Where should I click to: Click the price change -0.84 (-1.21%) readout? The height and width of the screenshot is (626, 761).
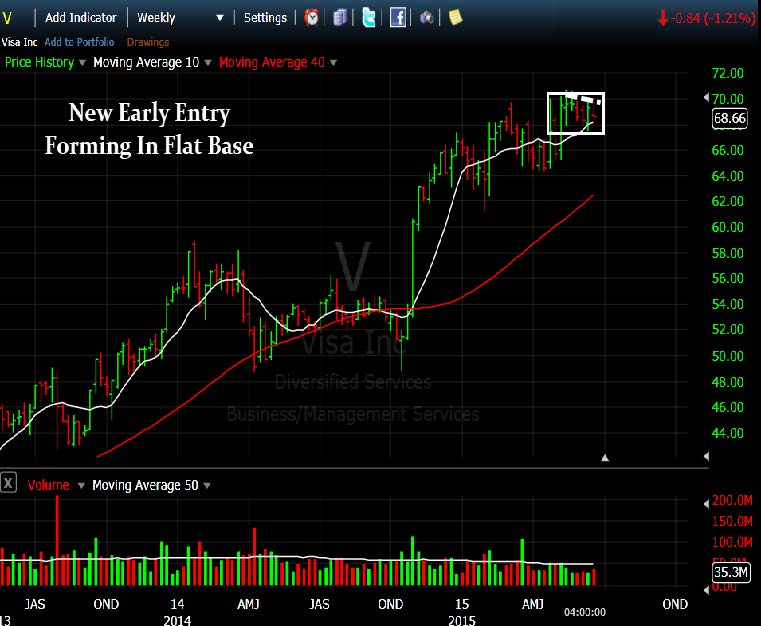click(707, 18)
